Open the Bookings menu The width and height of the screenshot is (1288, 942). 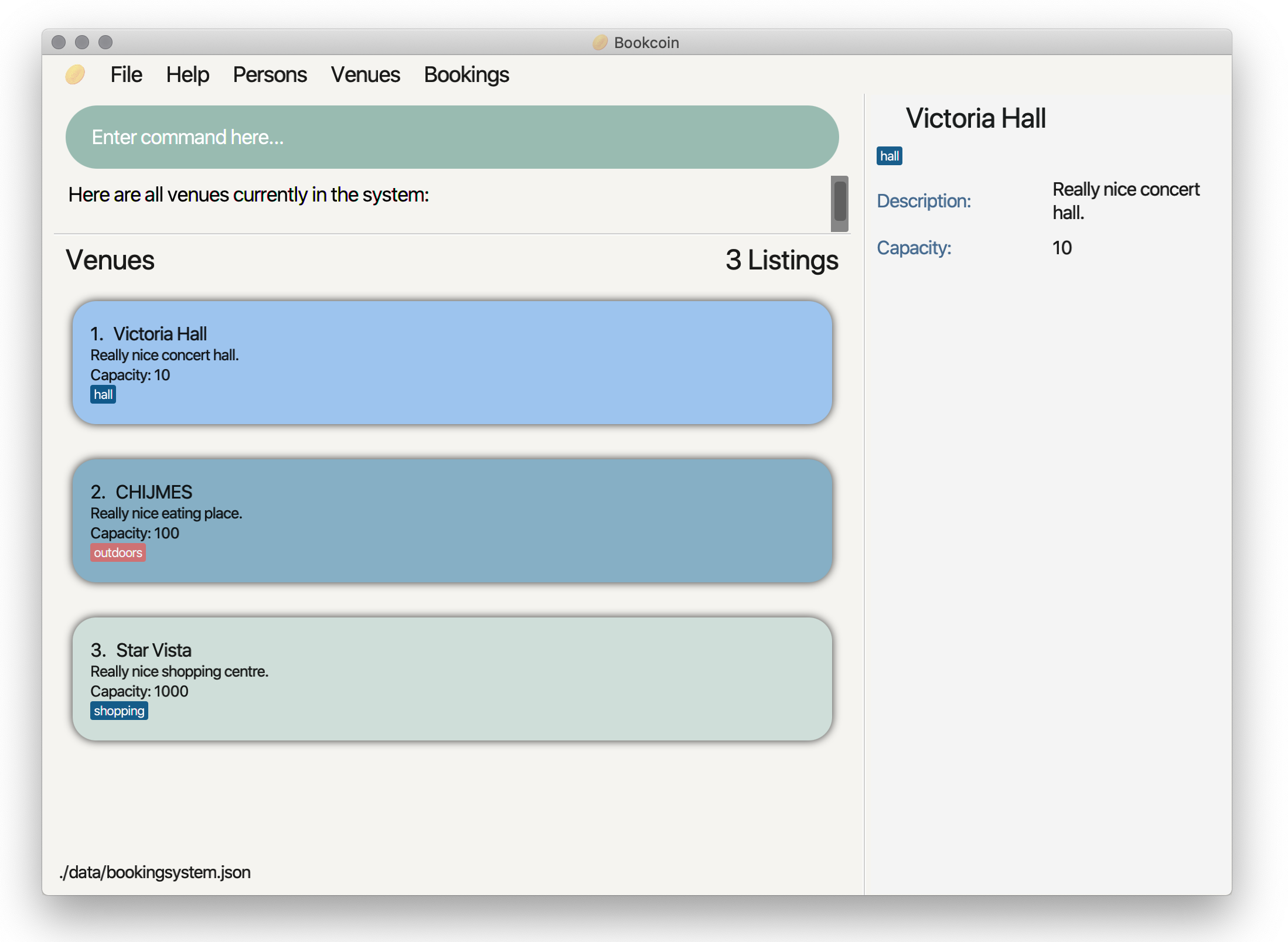pos(466,75)
